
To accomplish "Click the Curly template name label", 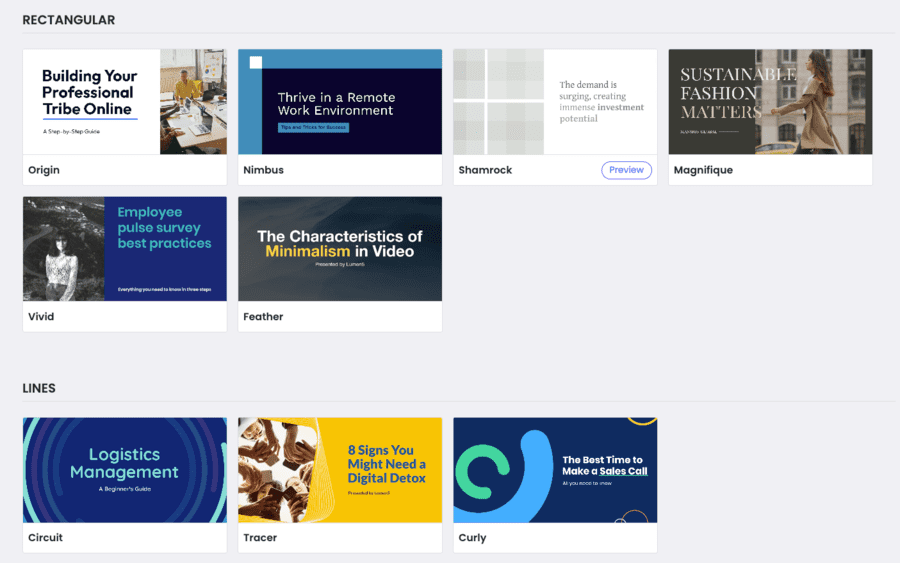I will pyautogui.click(x=472, y=538).
